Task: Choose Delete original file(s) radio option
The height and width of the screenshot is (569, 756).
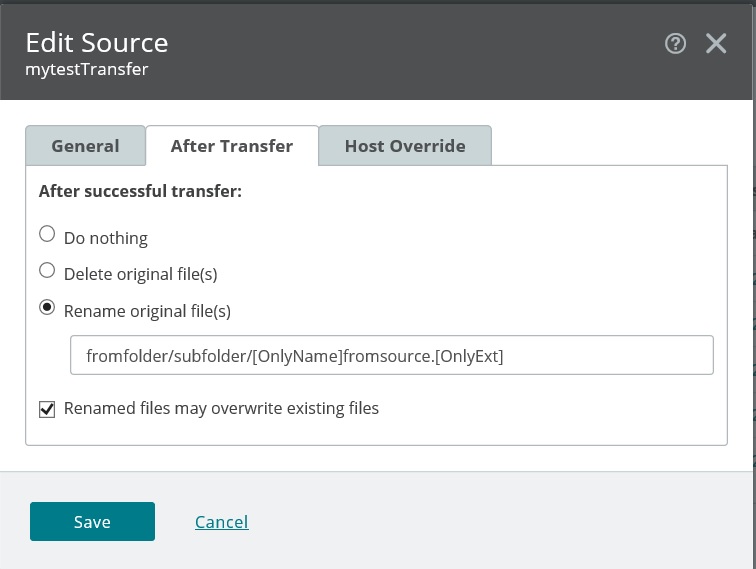Action: pos(47,270)
